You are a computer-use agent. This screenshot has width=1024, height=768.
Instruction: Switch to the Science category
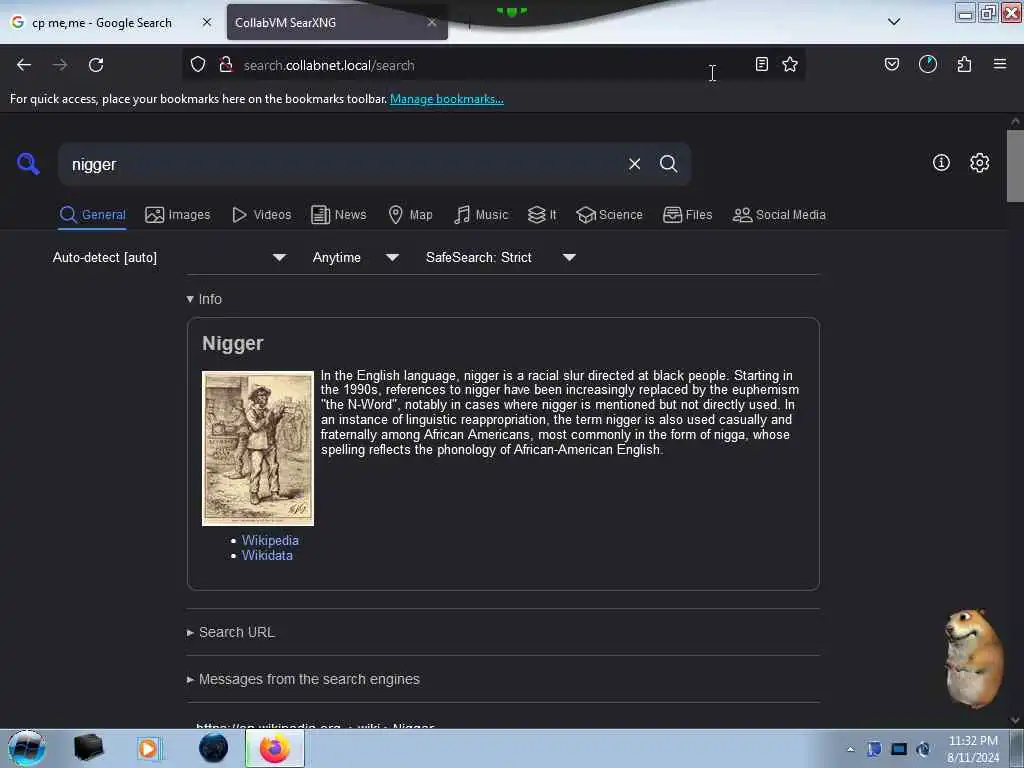pos(609,215)
